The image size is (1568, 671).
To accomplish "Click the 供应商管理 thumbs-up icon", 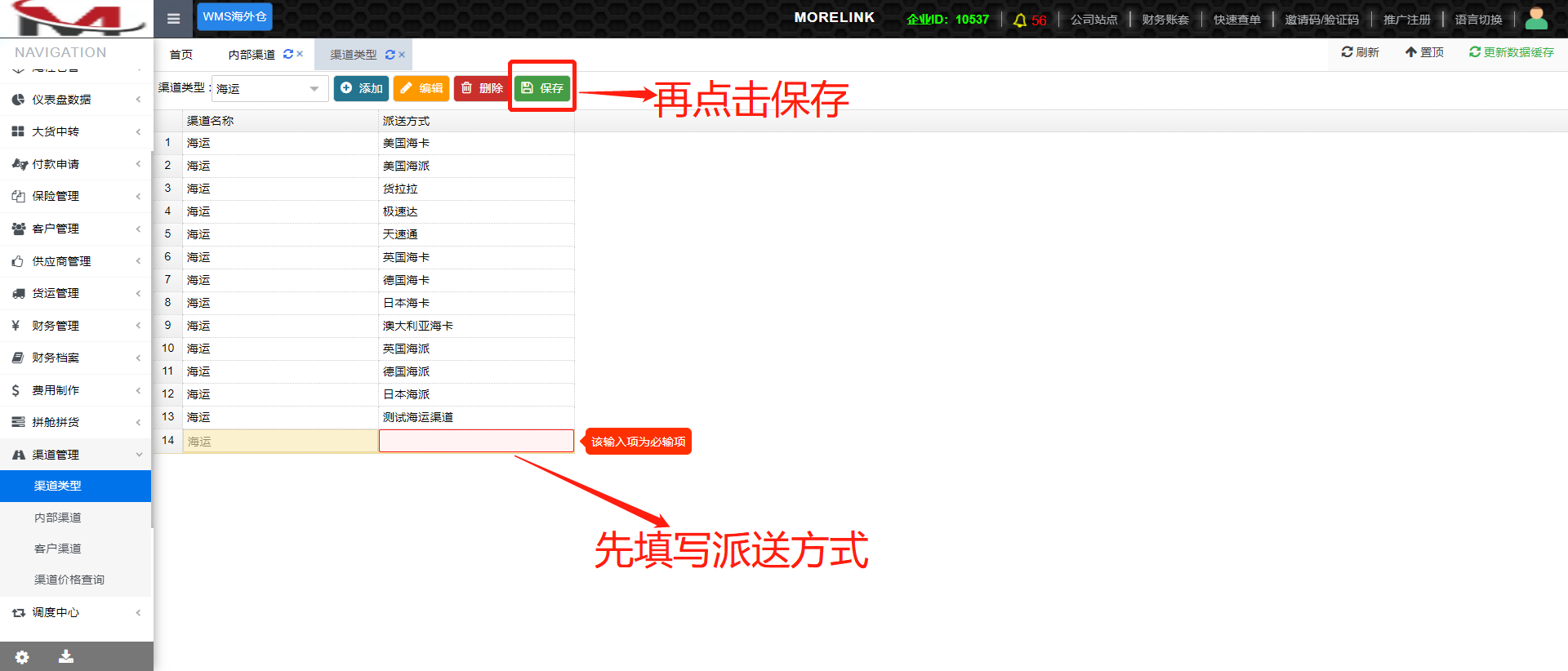I will pos(18,261).
